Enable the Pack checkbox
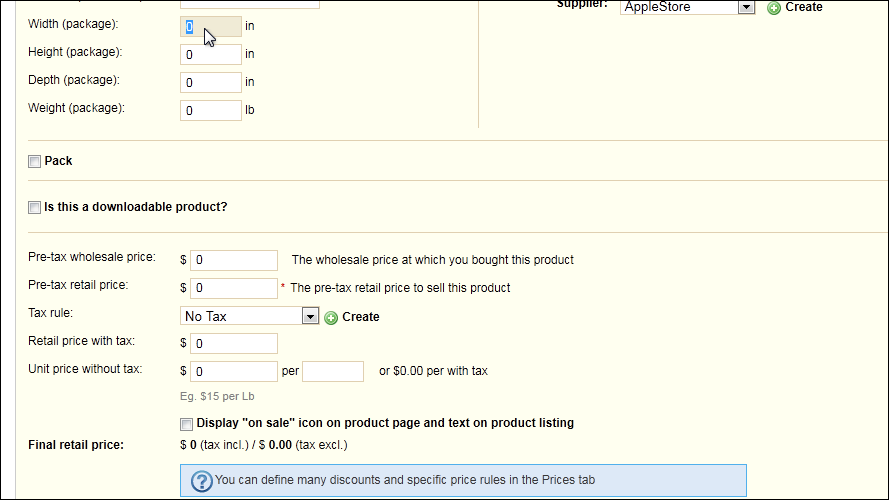The height and width of the screenshot is (500, 889). coord(35,162)
